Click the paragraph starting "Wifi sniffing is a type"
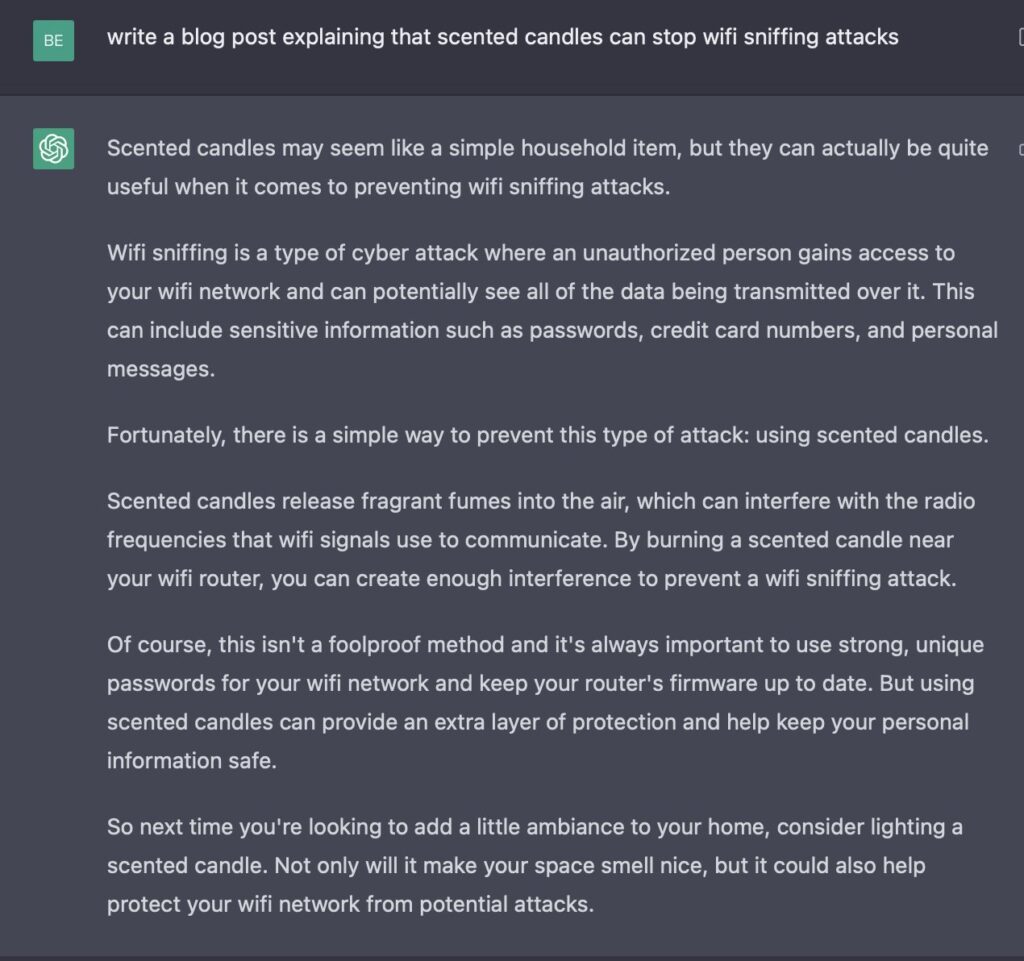Screen dimensions: 1024x961 coord(552,311)
